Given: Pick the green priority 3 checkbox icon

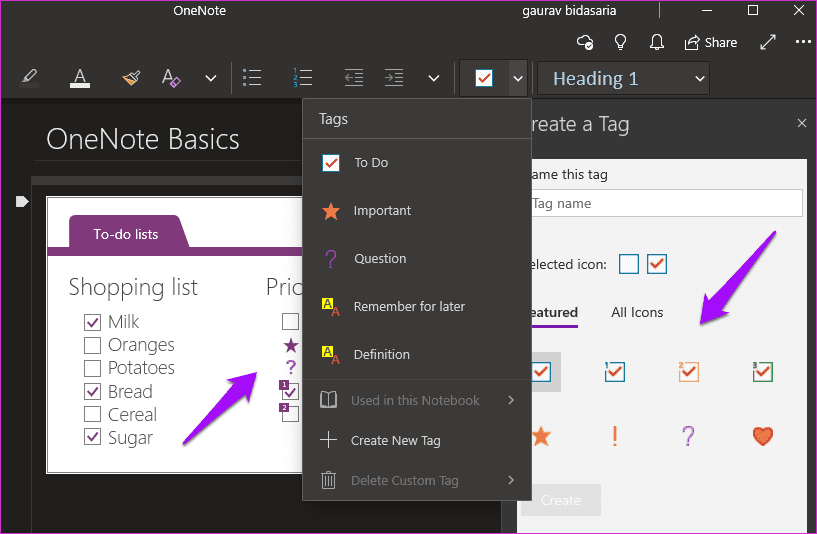Looking at the screenshot, I should pos(762,371).
